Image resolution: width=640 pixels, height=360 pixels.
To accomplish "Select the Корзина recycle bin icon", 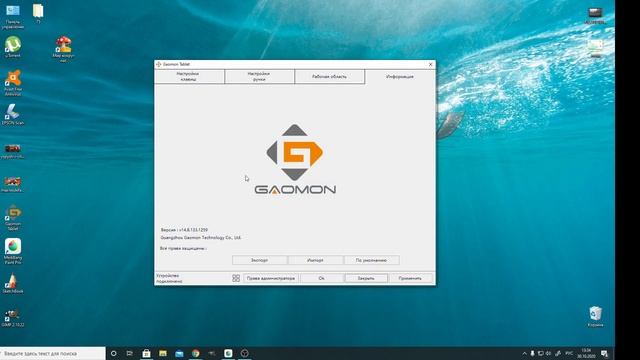I will (x=596, y=316).
